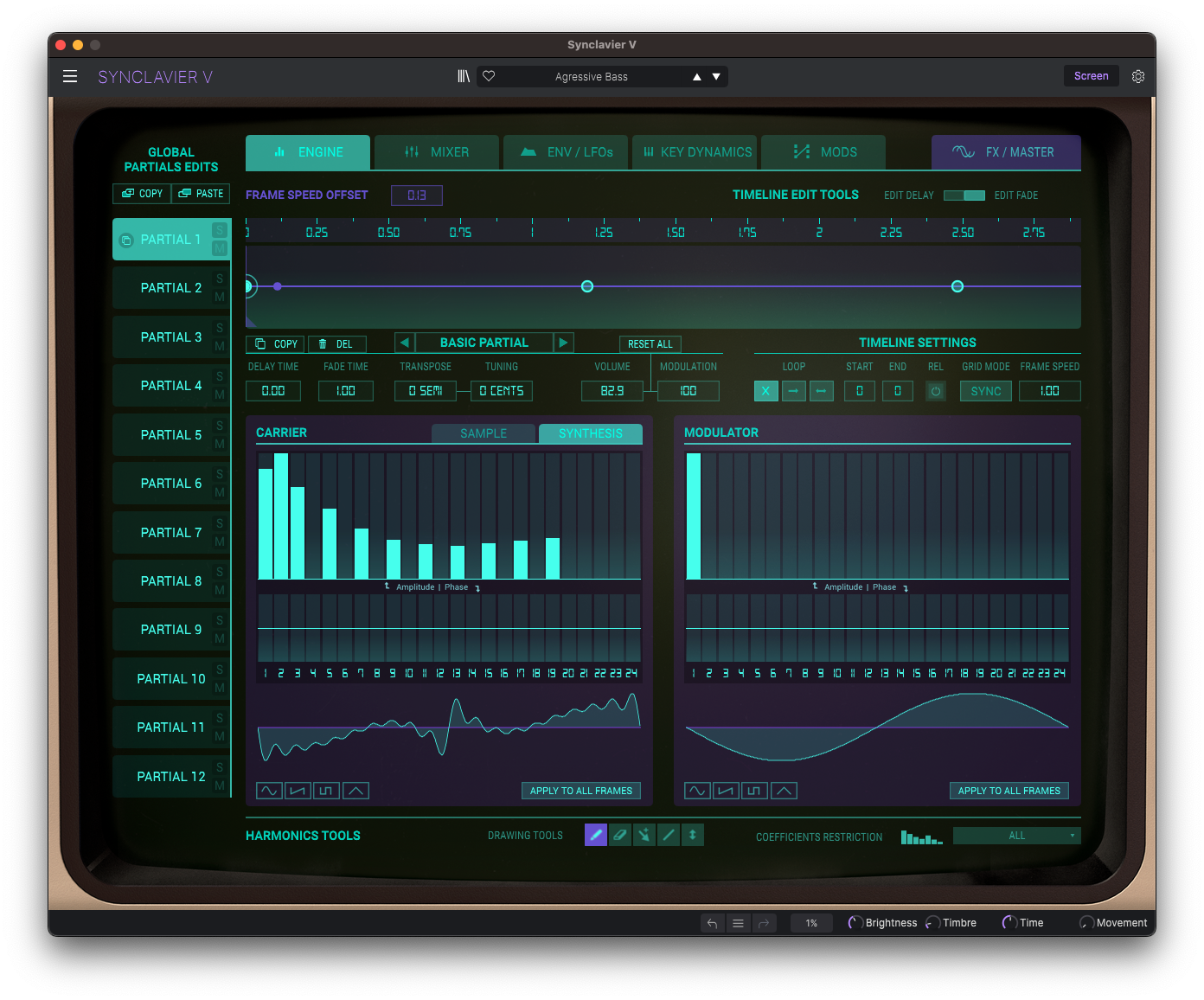Toggle SYNC grid mode
The height and width of the screenshot is (1000, 1204).
tap(985, 391)
